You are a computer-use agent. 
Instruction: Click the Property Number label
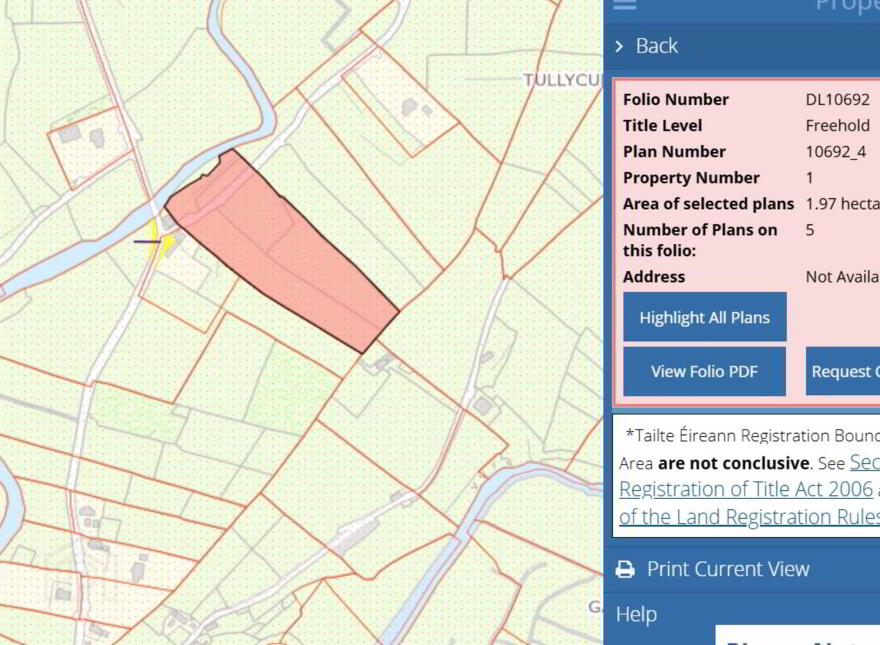pos(691,178)
